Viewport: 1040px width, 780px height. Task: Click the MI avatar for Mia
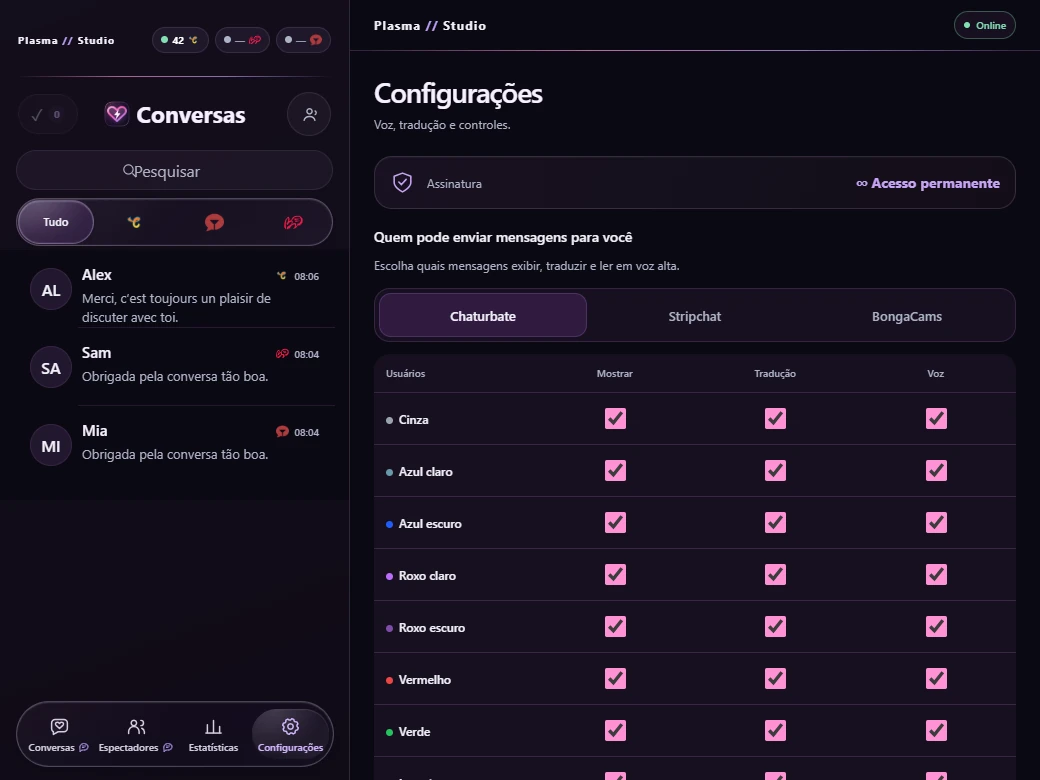[51, 446]
